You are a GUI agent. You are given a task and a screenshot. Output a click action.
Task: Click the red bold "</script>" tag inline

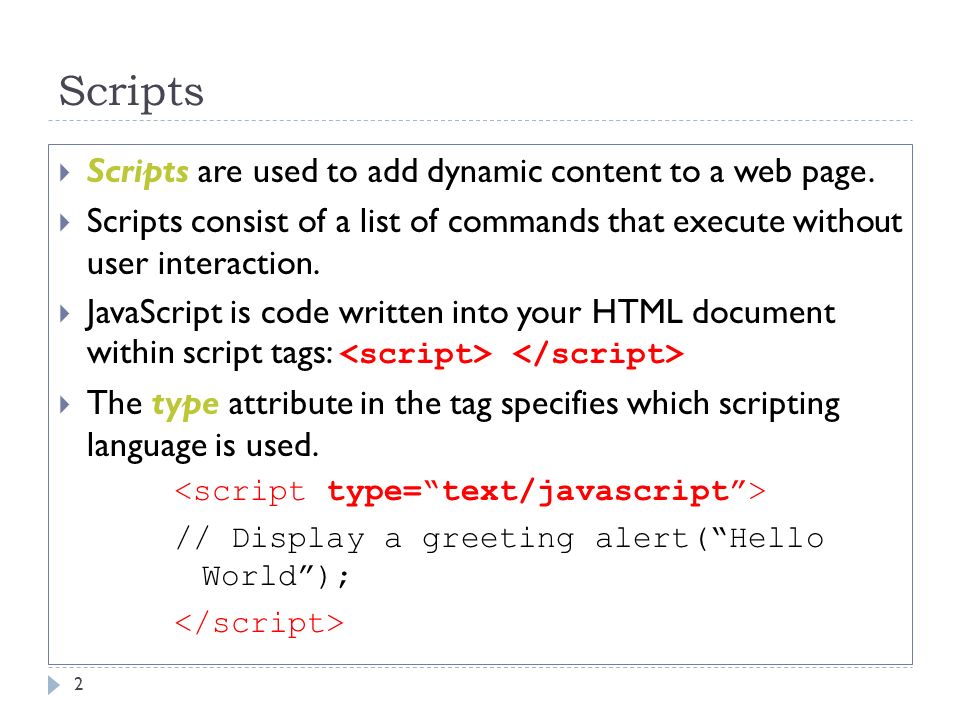point(598,354)
